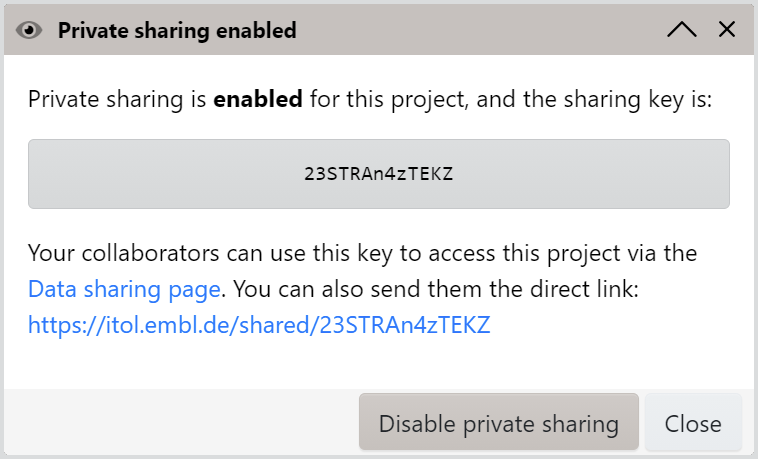Click the "sharing key is:" text

point(644,99)
